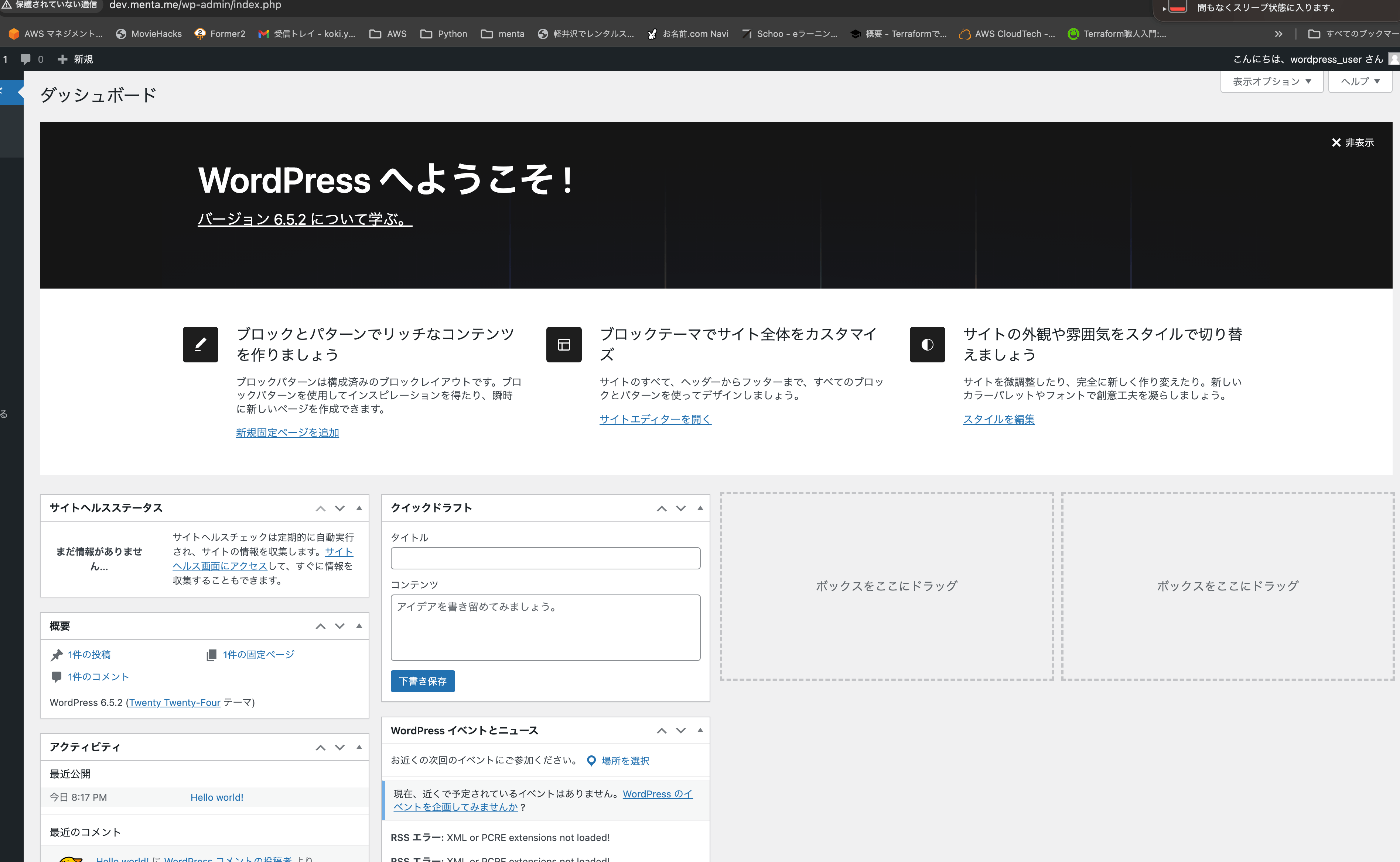This screenshot has height=862, width=1400.
Task: Click the comments bubble in the admin bar
Action: point(32,59)
